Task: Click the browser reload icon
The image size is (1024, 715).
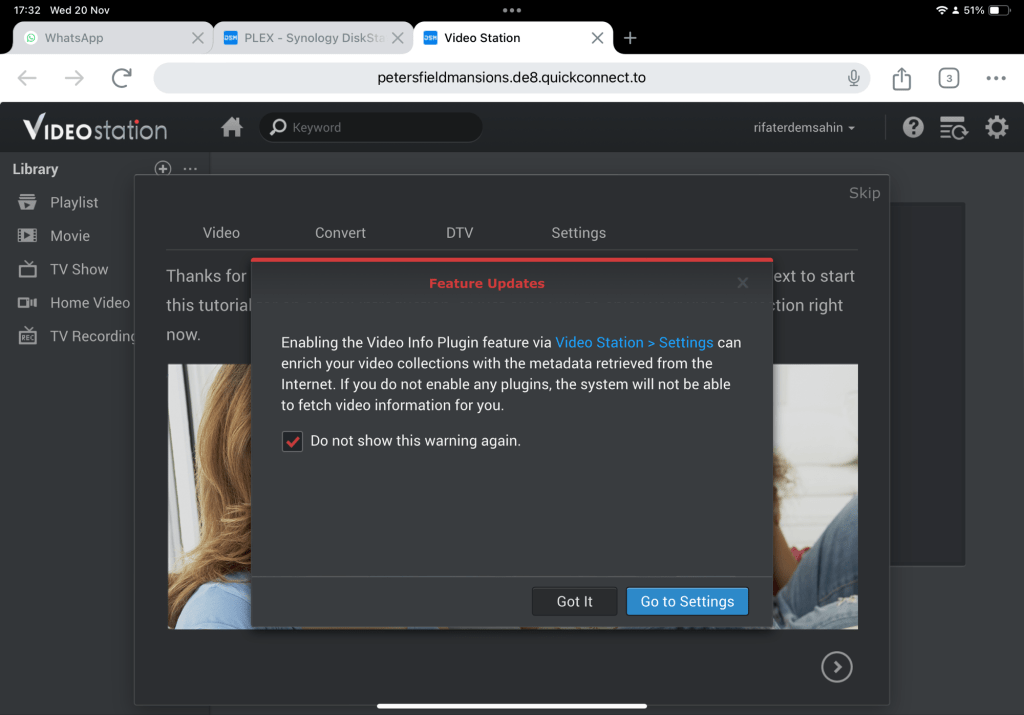Action: click(121, 78)
